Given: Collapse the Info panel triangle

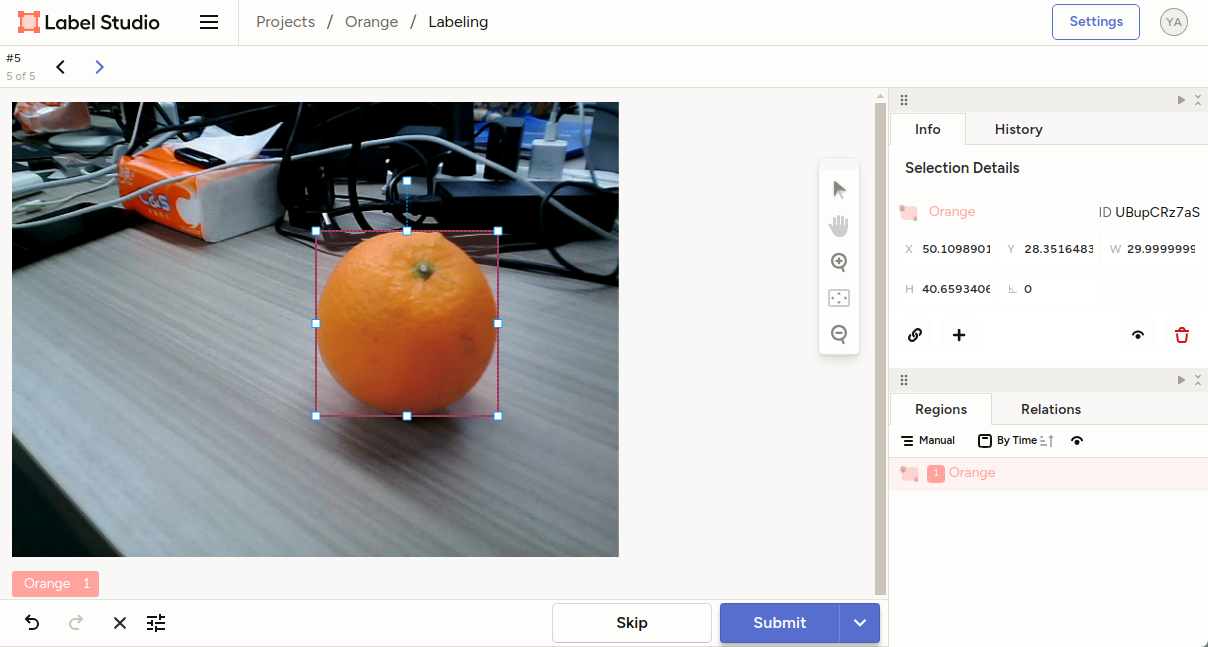Looking at the screenshot, I should pos(1182,100).
